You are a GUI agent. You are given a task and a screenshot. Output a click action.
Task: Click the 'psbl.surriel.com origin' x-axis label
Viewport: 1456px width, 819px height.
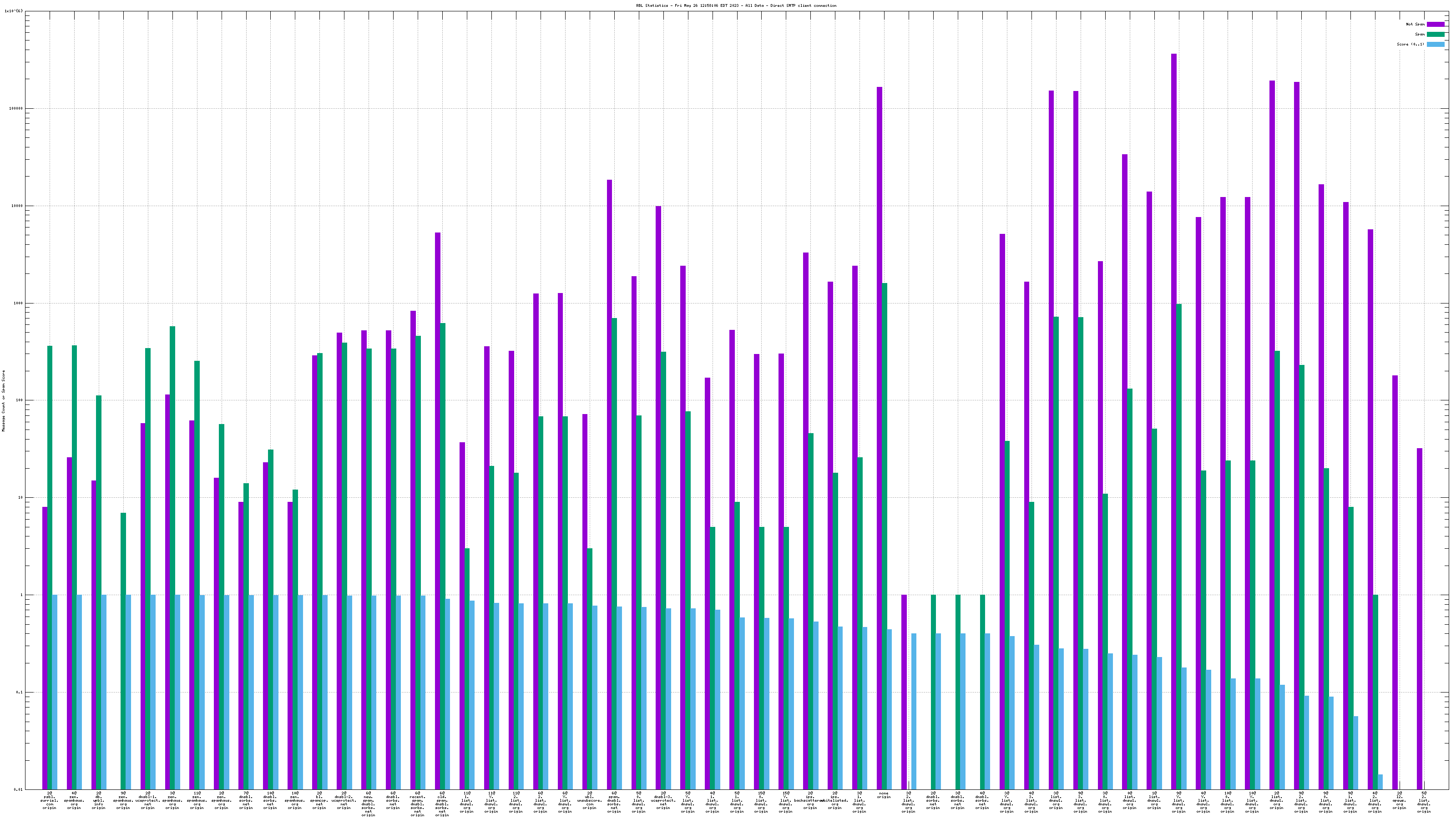tap(50, 801)
